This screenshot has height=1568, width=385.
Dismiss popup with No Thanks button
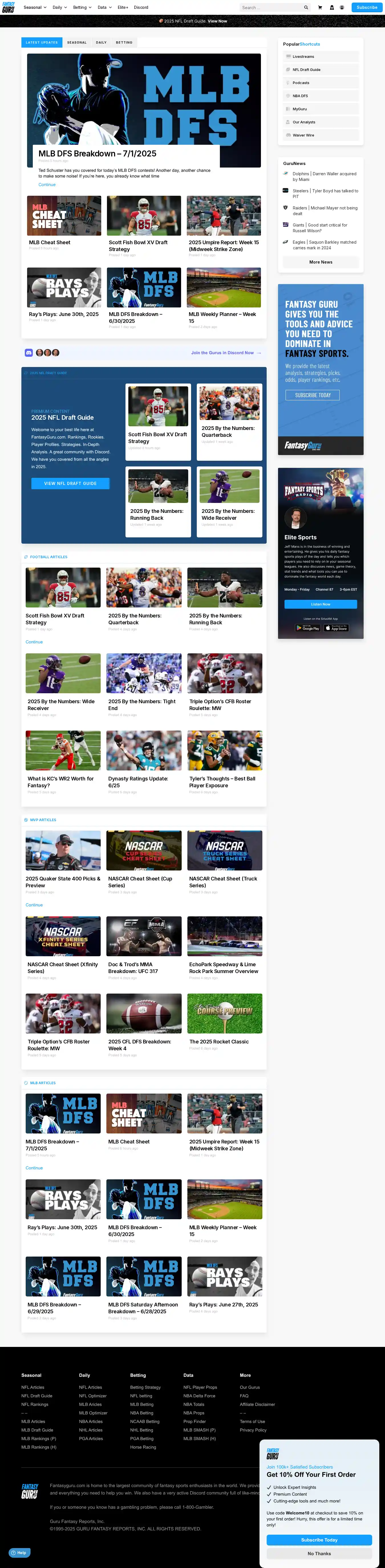click(319, 1553)
